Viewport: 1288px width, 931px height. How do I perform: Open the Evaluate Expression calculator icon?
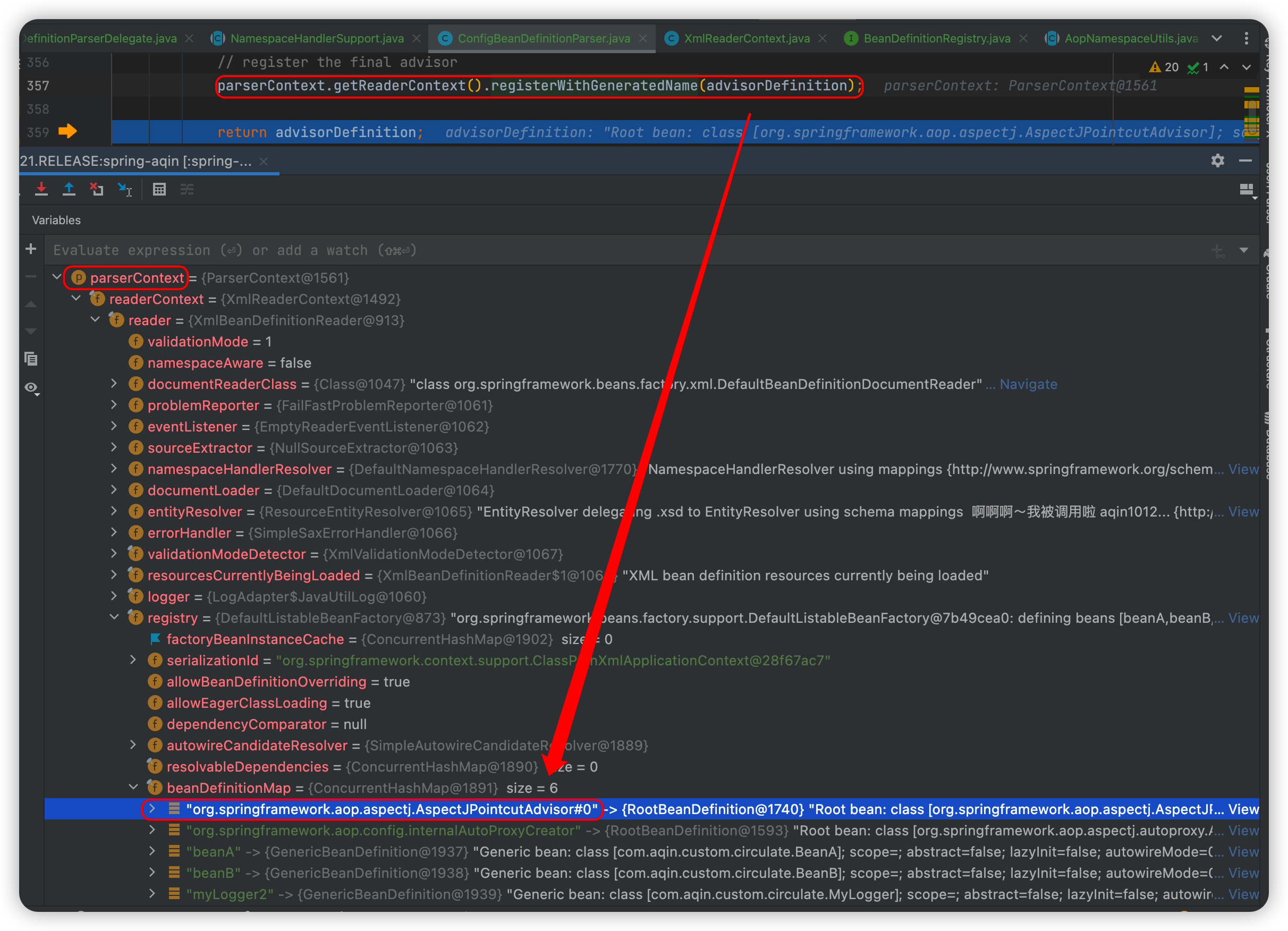click(159, 189)
